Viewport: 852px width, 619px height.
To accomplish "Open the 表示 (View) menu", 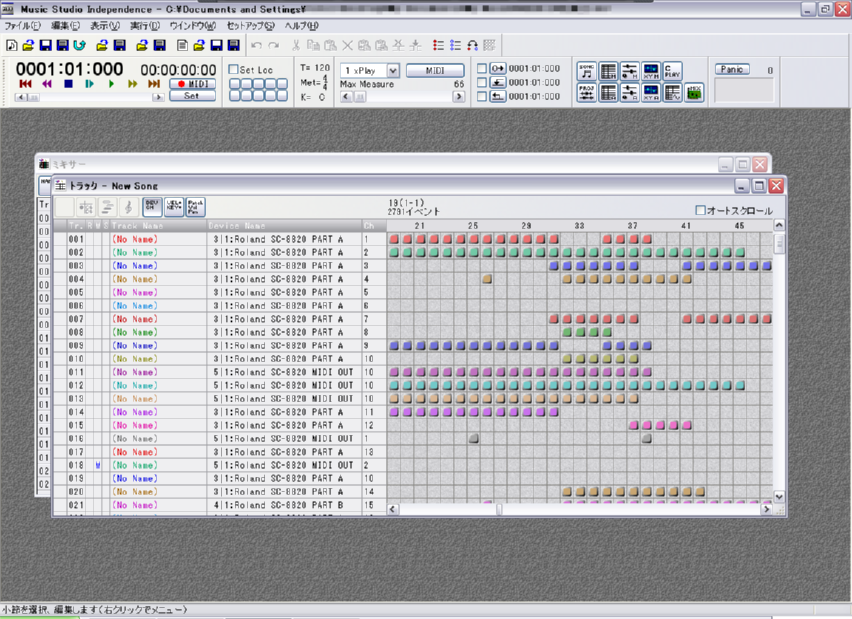I will pyautogui.click(x=104, y=26).
